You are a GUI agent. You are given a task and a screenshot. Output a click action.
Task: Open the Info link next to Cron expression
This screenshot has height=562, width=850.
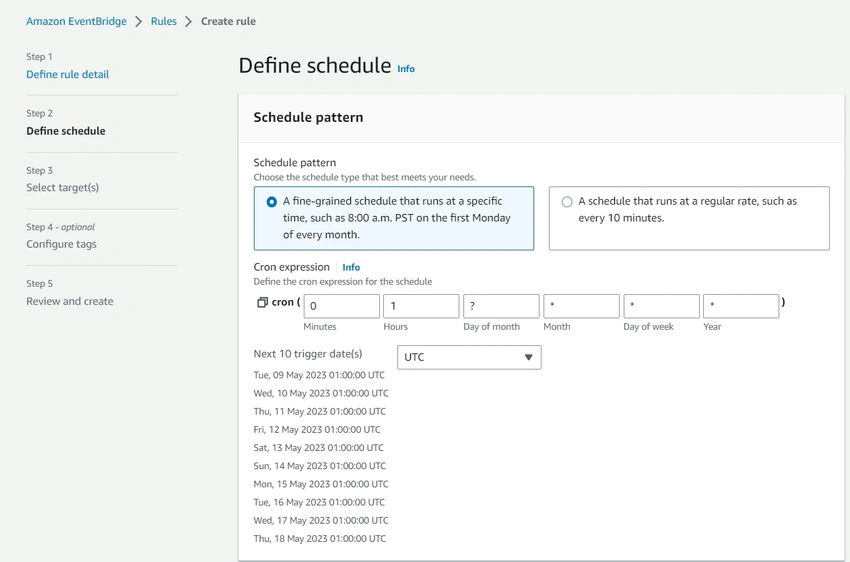tap(351, 267)
